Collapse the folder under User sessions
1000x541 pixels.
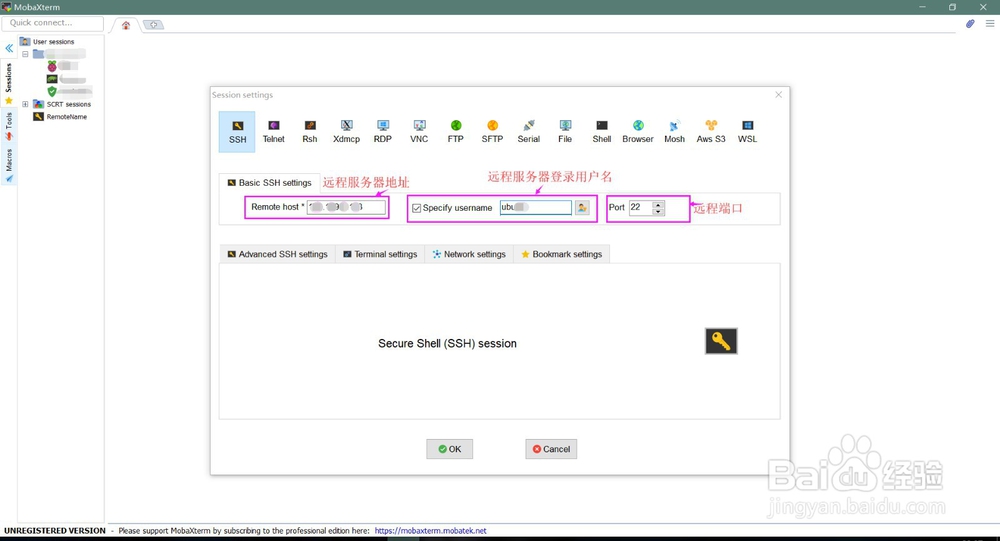pyautogui.click(x=26, y=54)
